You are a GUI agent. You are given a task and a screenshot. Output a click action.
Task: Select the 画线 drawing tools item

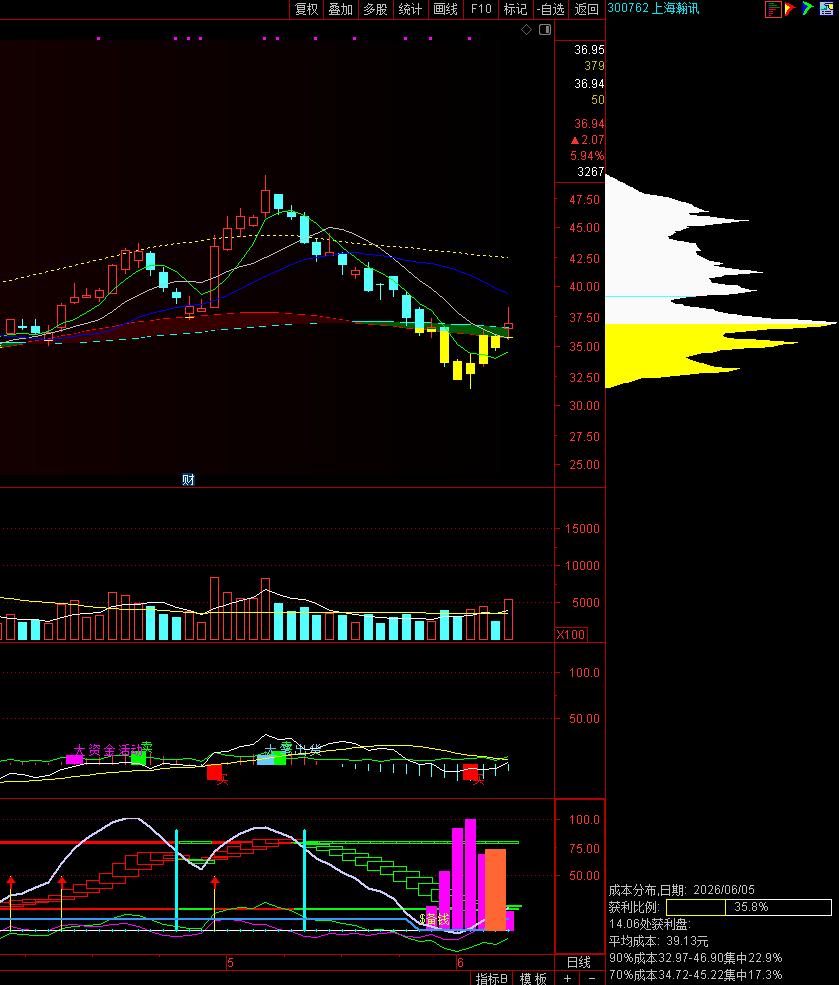[445, 9]
